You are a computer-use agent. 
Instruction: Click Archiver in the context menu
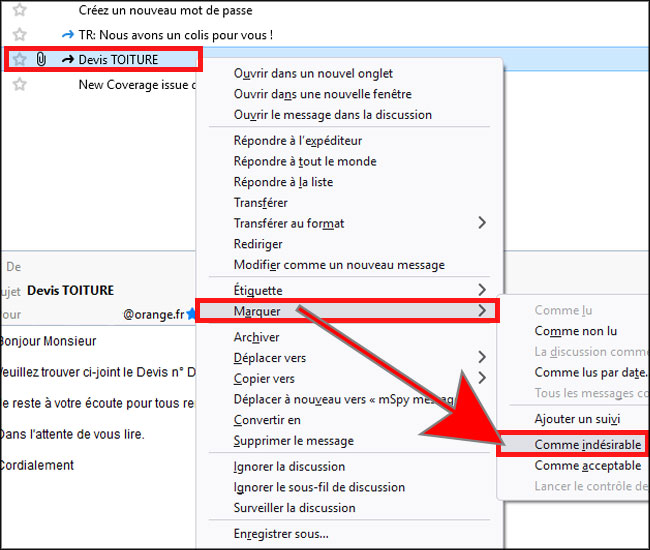pos(256,337)
